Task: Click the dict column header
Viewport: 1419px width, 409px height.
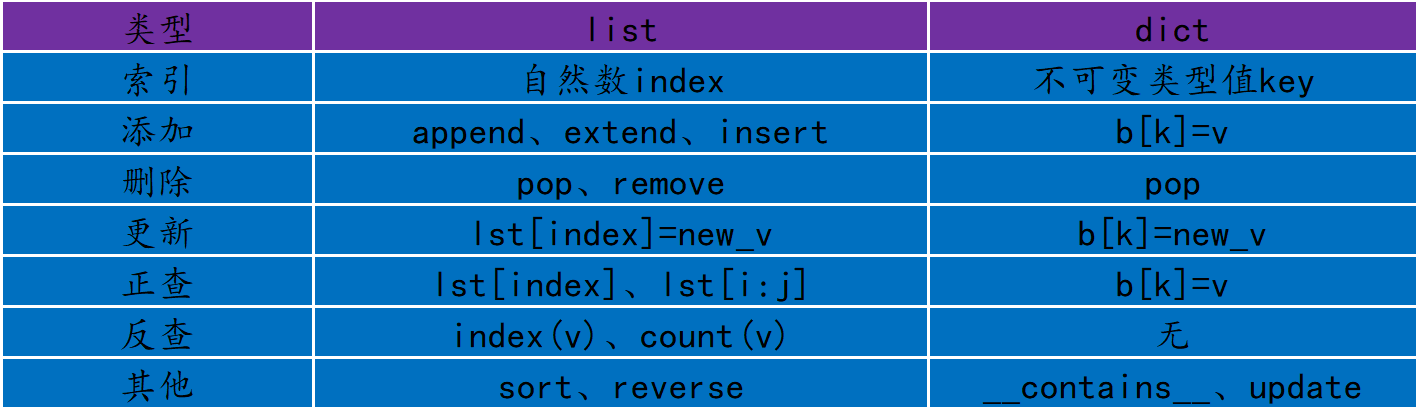Action: [x=1172, y=28]
